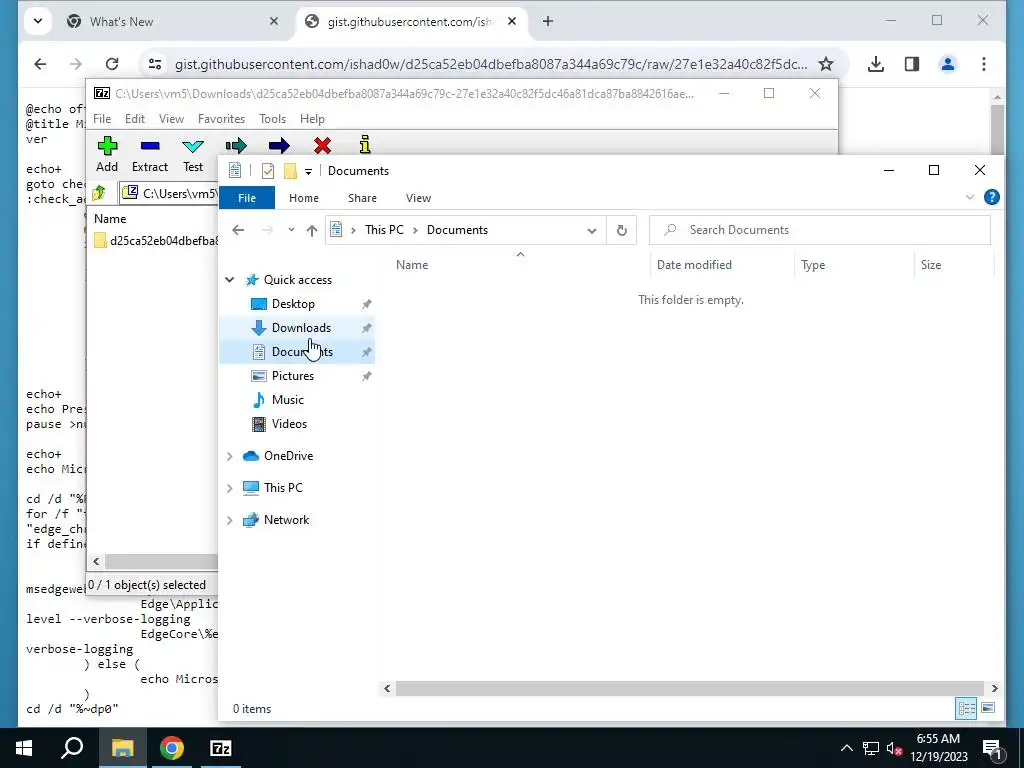Open the 7-Zip View menu

click(171, 119)
